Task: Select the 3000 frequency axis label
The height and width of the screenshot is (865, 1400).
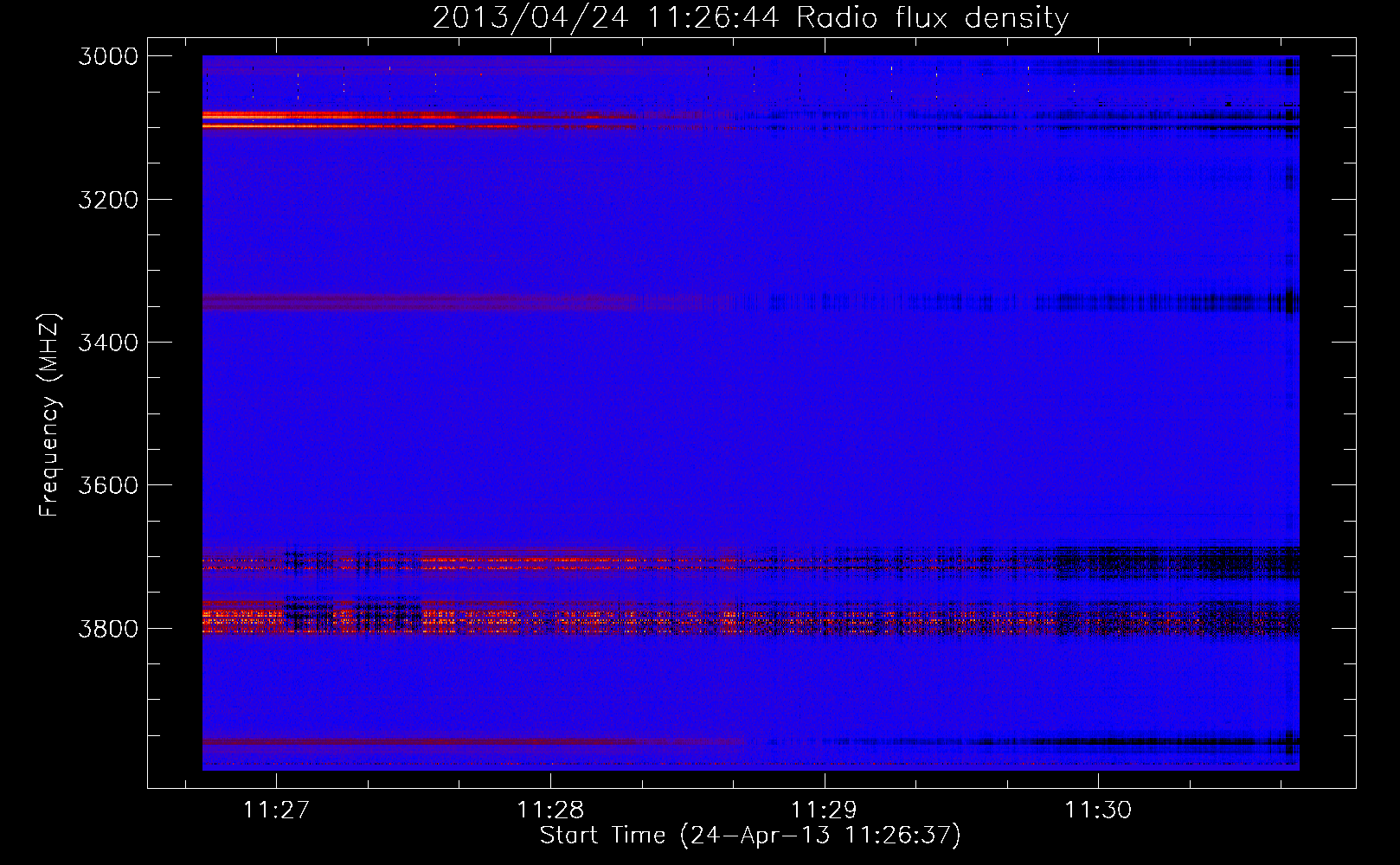Action: pyautogui.click(x=108, y=56)
